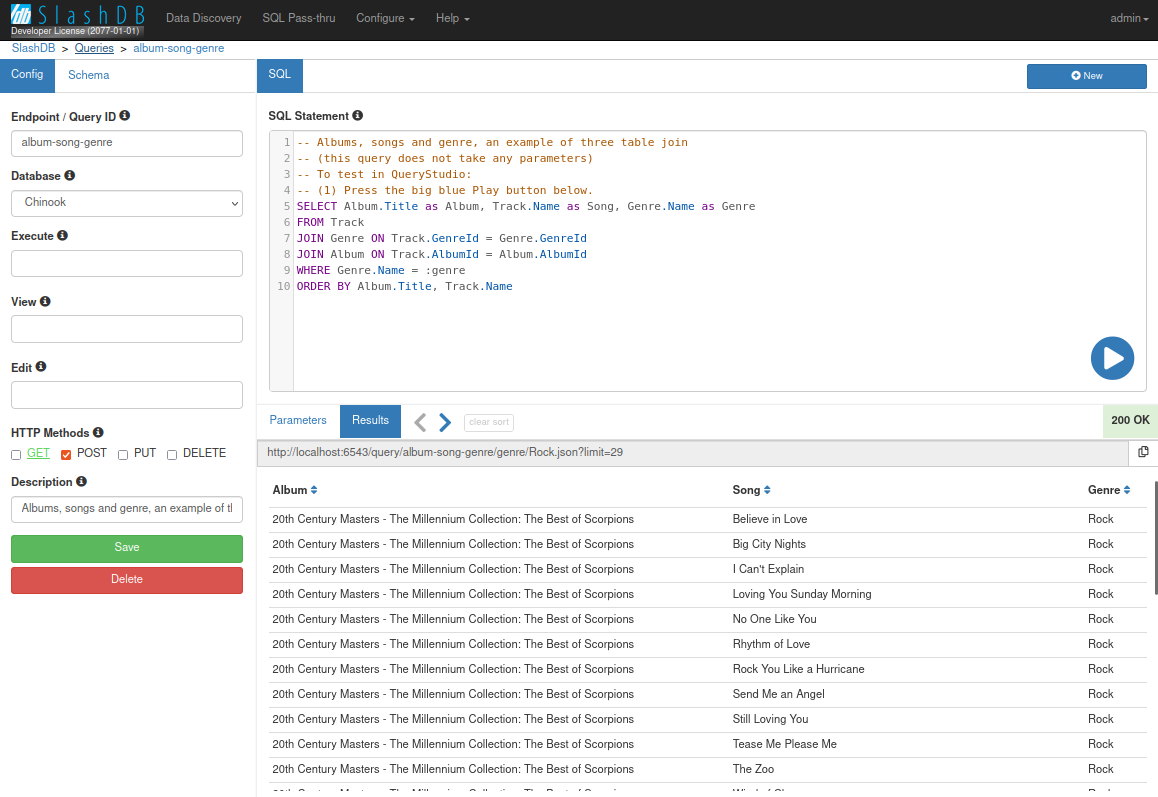1158x797 pixels.
Task: Click song cell 'No One Like You'
Action: (774, 619)
